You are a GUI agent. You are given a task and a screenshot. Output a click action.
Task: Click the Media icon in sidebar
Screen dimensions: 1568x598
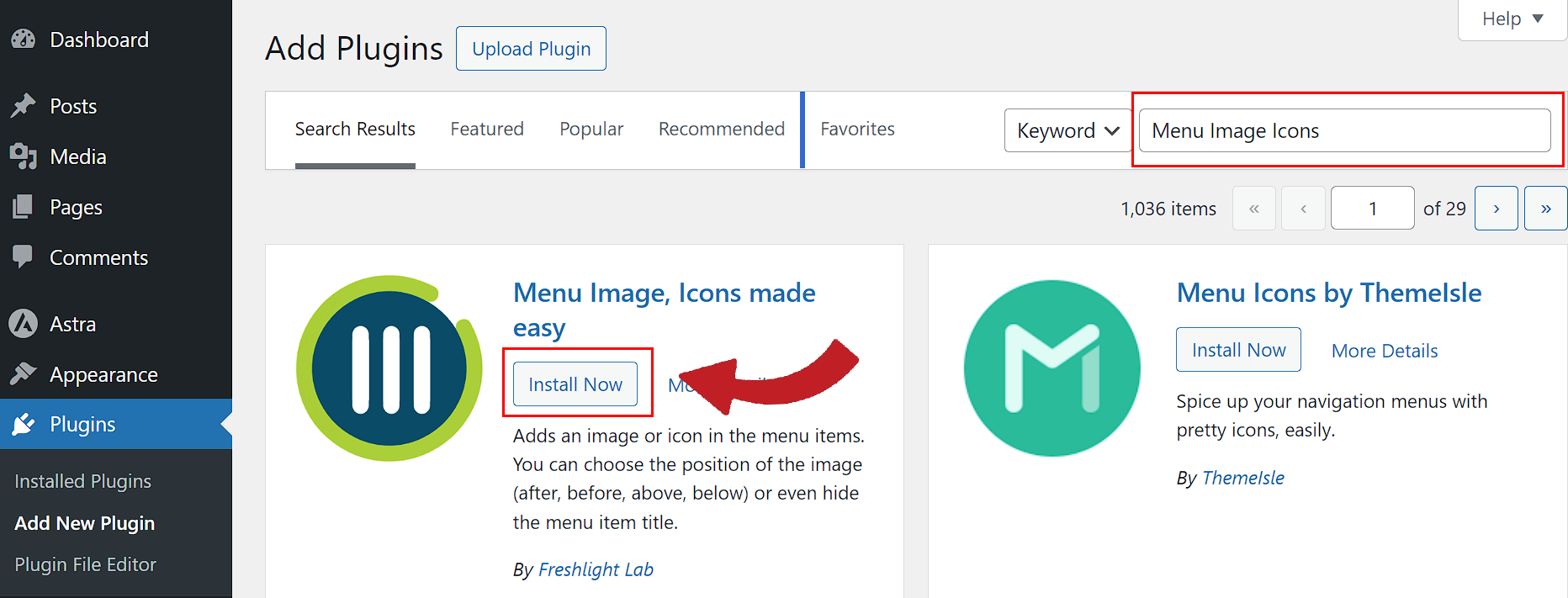24,156
